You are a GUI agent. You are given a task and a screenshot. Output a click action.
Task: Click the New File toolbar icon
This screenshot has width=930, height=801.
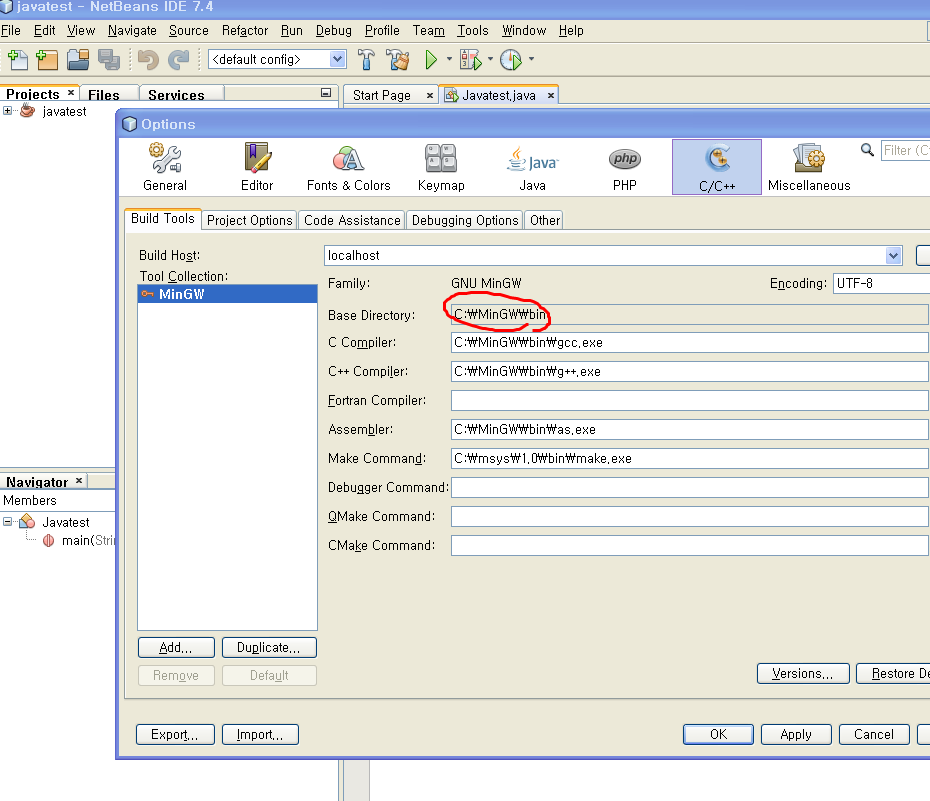[16, 60]
